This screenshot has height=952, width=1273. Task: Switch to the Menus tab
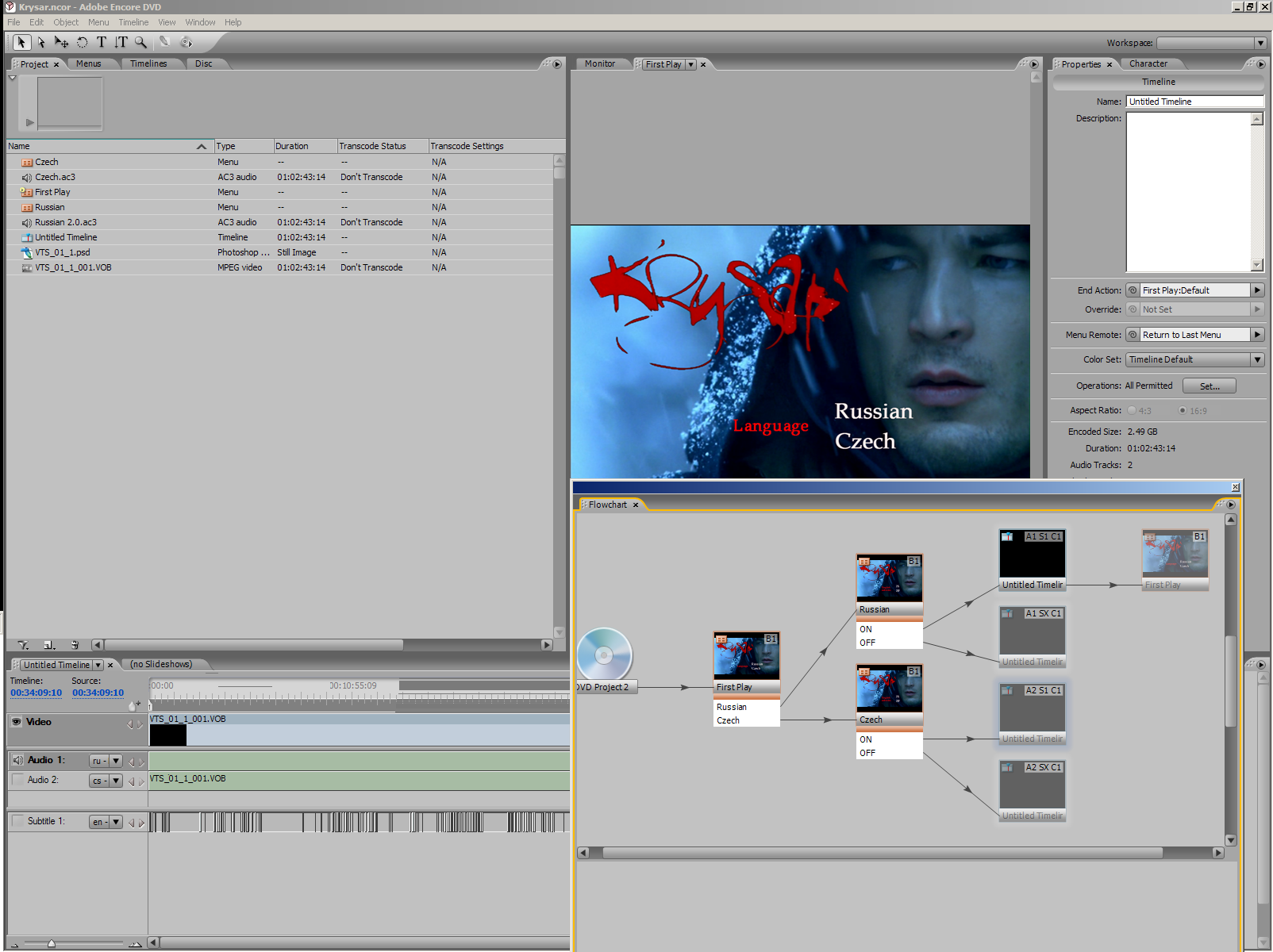[89, 63]
